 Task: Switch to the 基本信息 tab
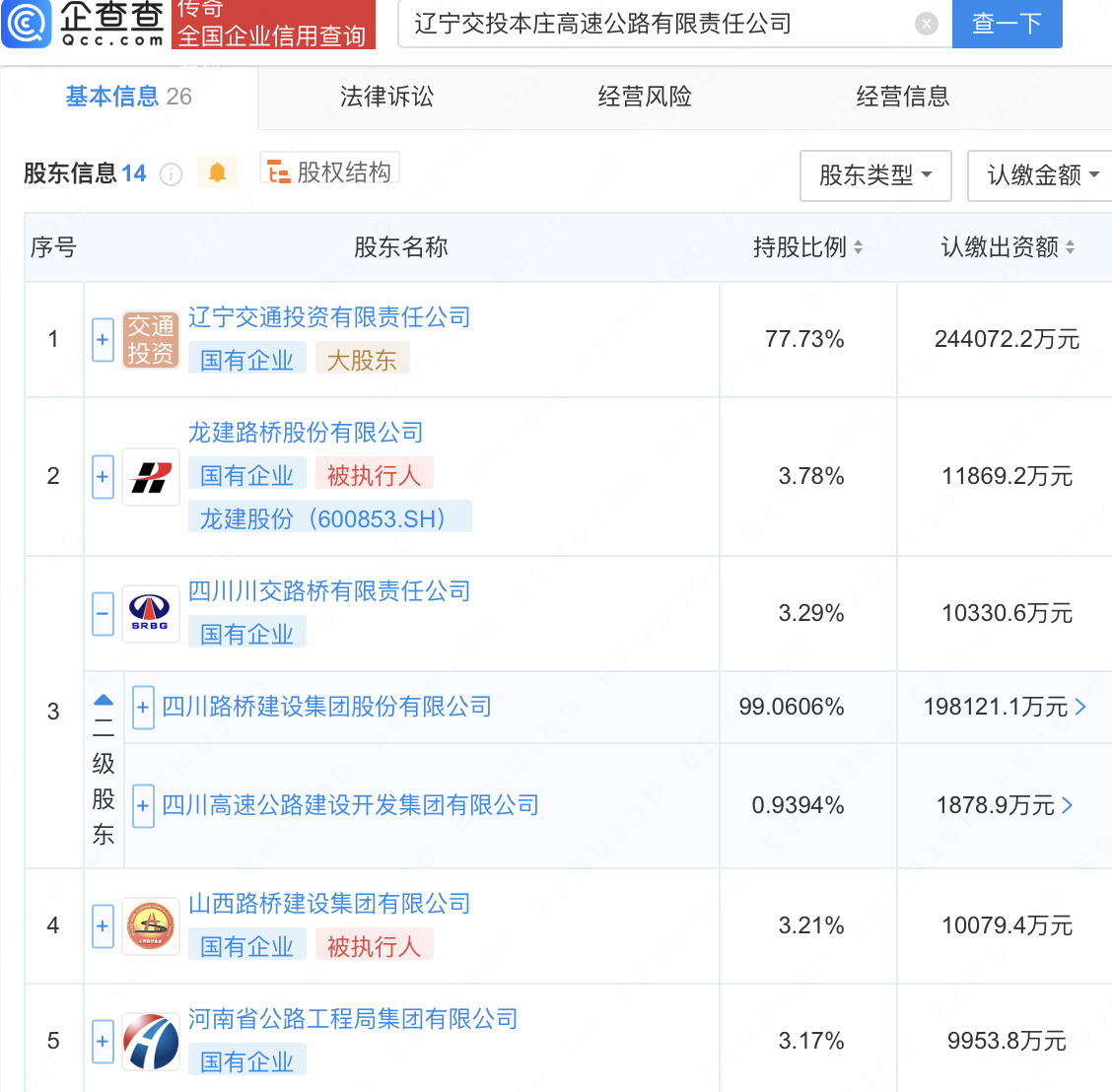tap(128, 97)
